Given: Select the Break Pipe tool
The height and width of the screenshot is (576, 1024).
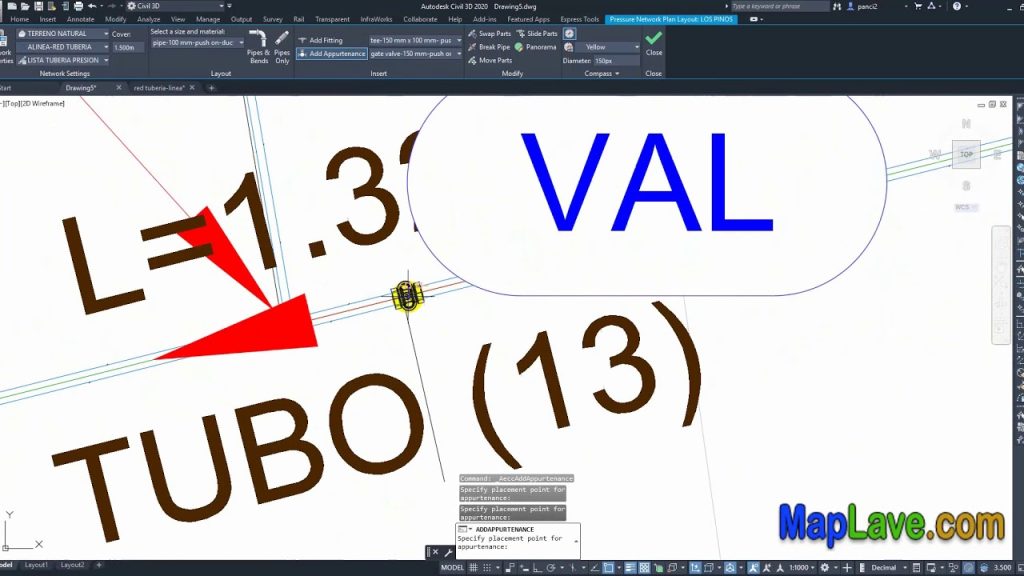Looking at the screenshot, I should point(494,47).
